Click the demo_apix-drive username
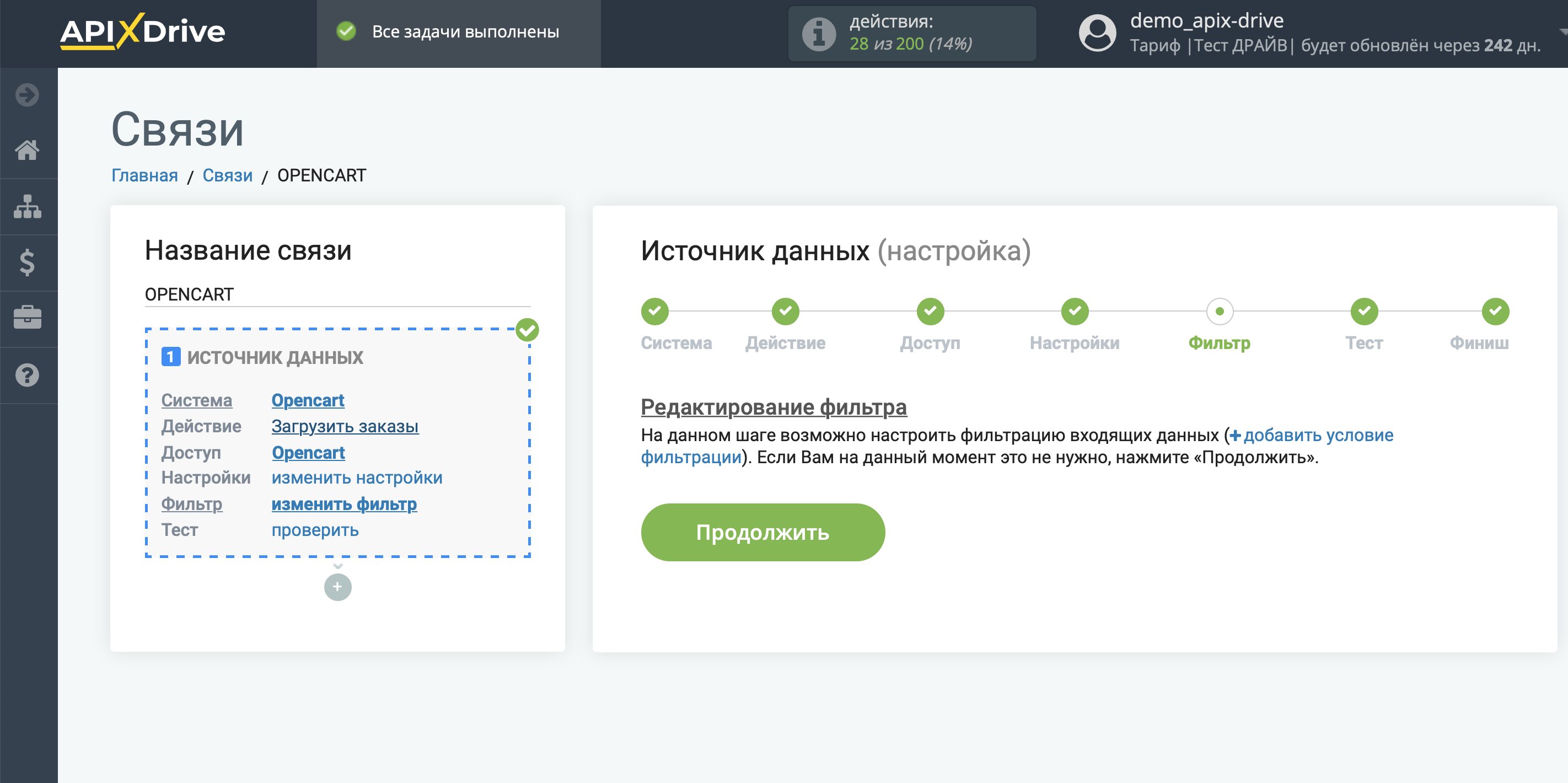Viewport: 1568px width, 783px height. [1206, 21]
